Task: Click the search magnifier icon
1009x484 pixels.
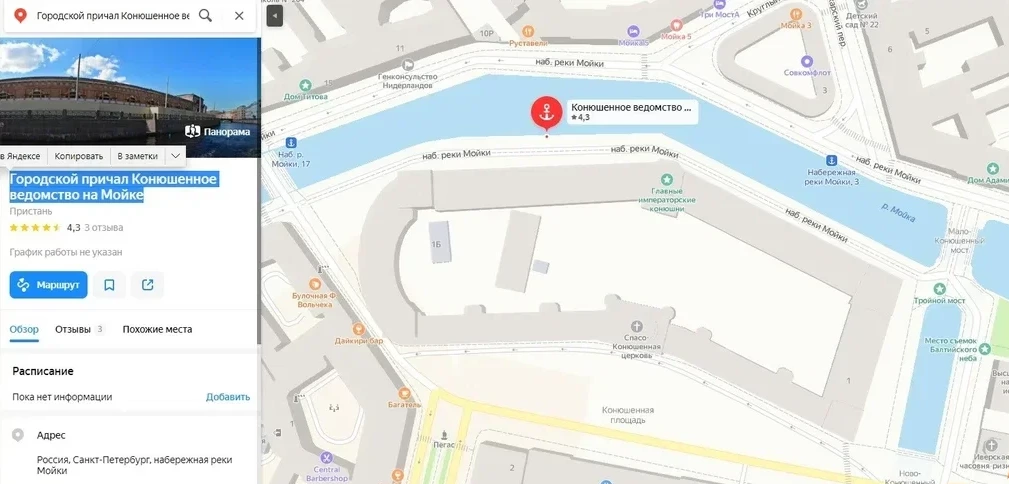Action: pyautogui.click(x=205, y=15)
